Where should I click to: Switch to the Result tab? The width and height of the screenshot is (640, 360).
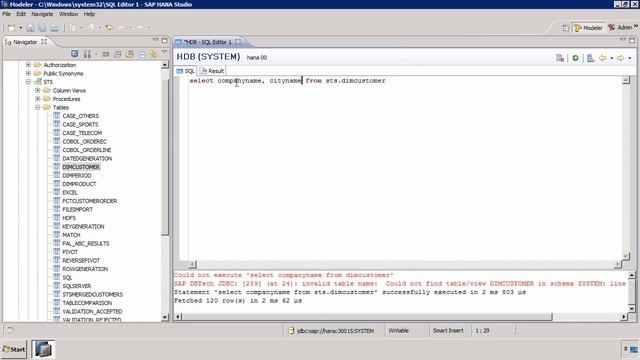click(212, 71)
